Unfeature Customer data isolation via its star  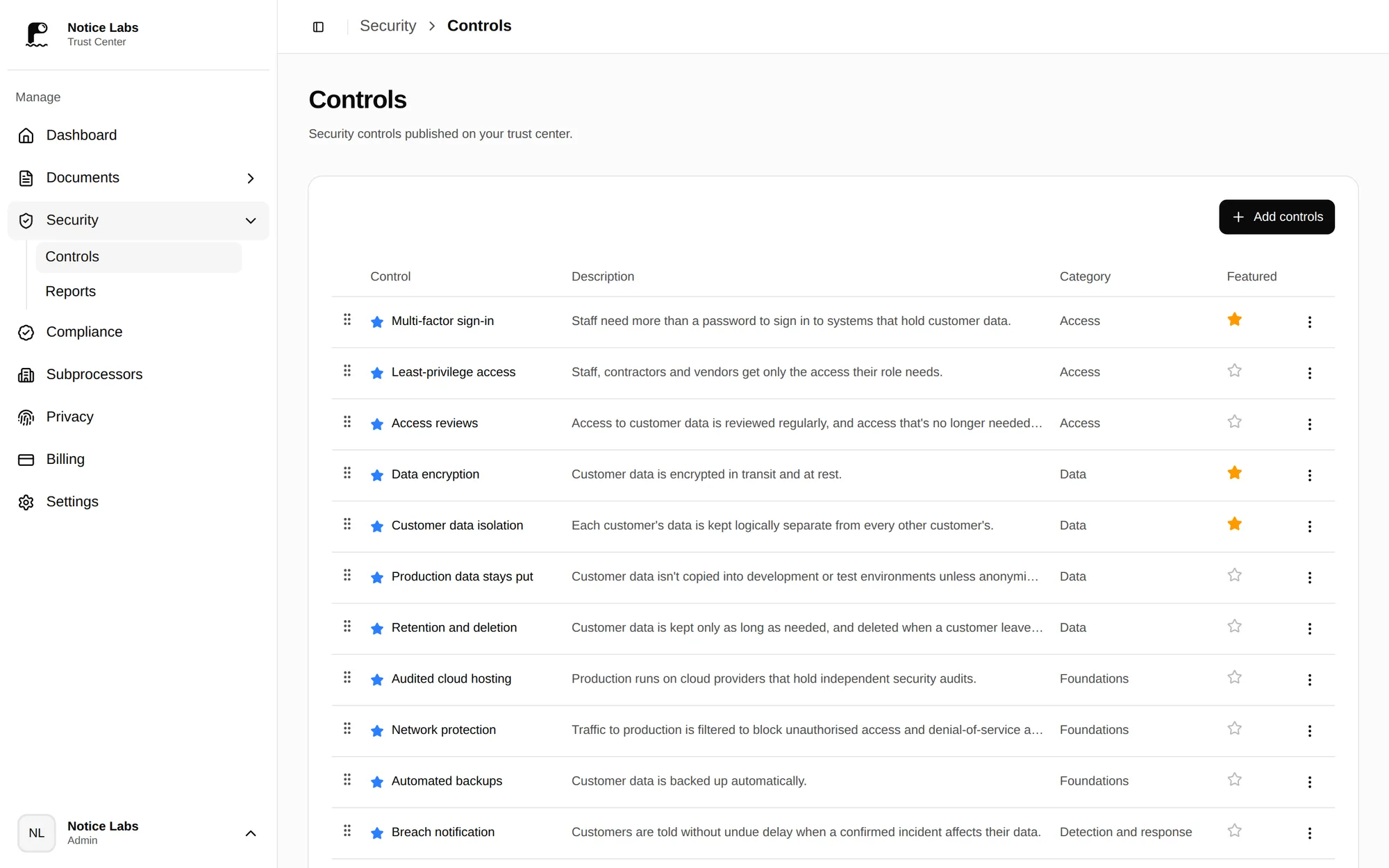point(1234,524)
